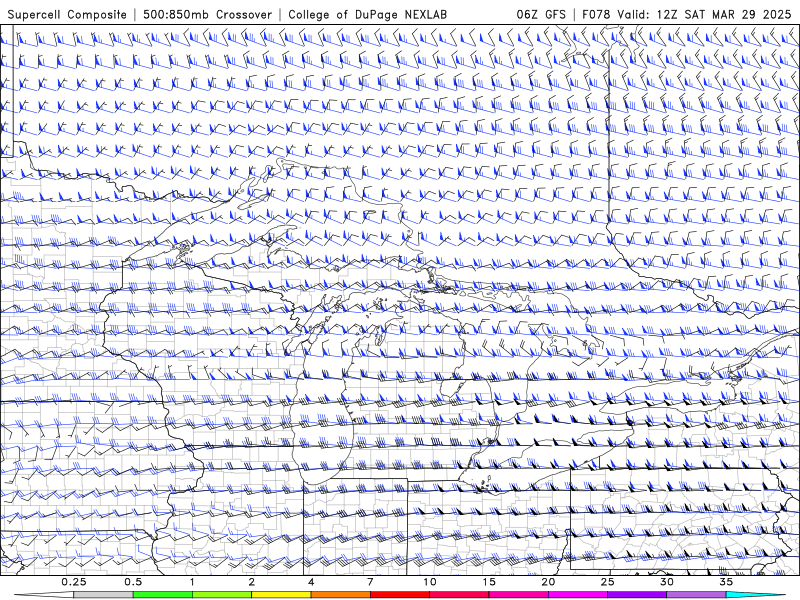Click the 'Supercell Composite' title text
The width and height of the screenshot is (800, 600).
pos(67,14)
